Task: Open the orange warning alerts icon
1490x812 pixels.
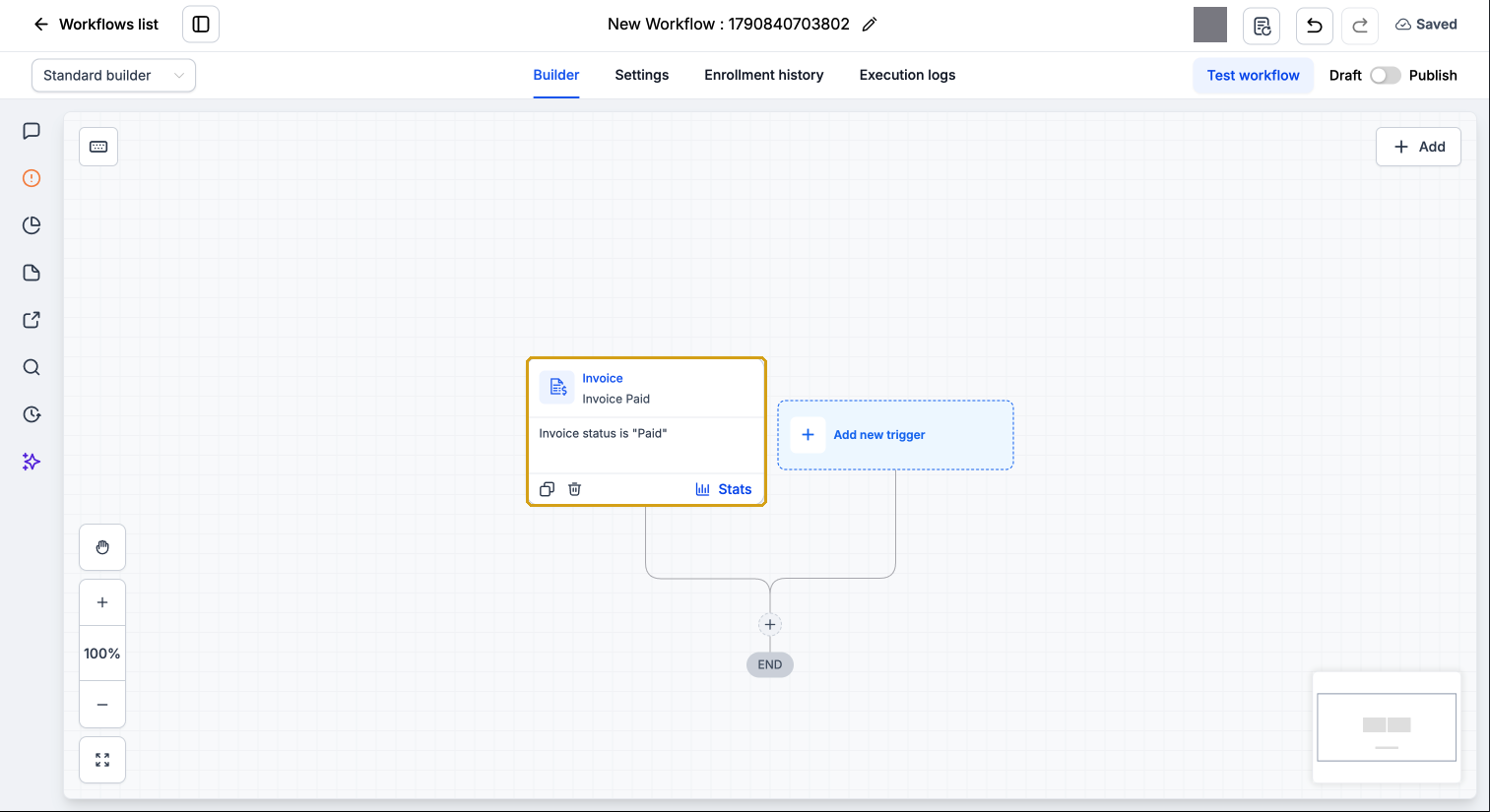Action: click(x=32, y=178)
